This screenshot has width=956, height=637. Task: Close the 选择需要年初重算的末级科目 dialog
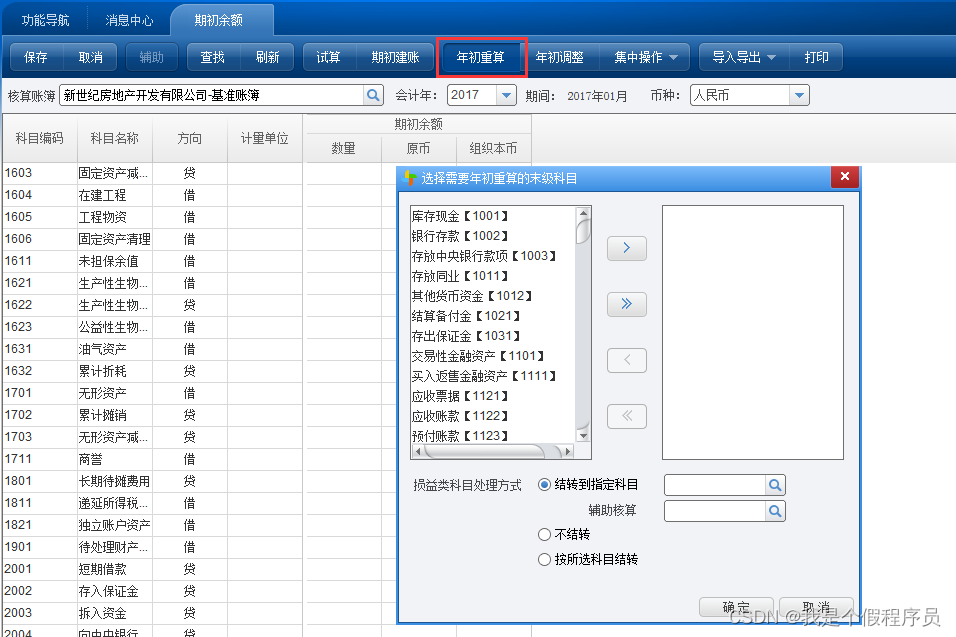pyautogui.click(x=845, y=177)
